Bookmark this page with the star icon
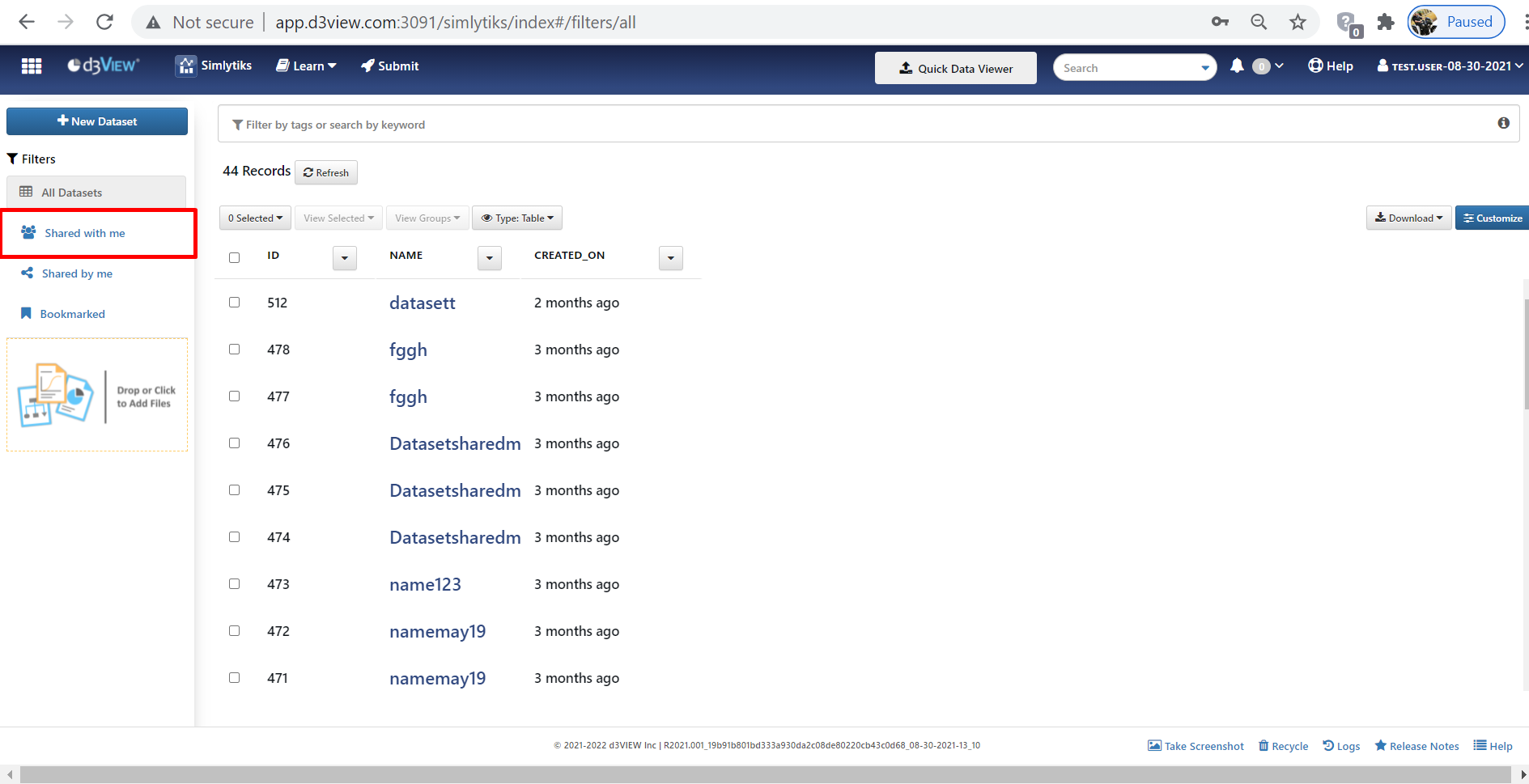 point(1298,22)
